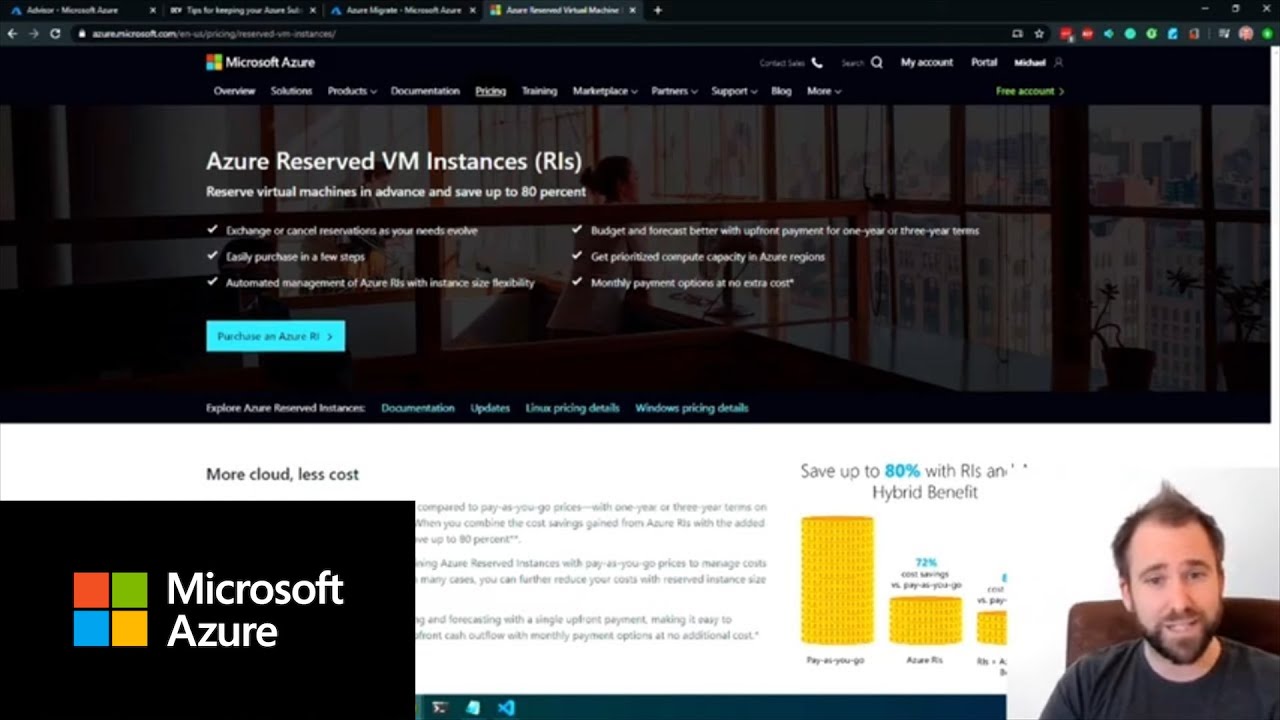Open the Solutions nav item

click(x=291, y=91)
